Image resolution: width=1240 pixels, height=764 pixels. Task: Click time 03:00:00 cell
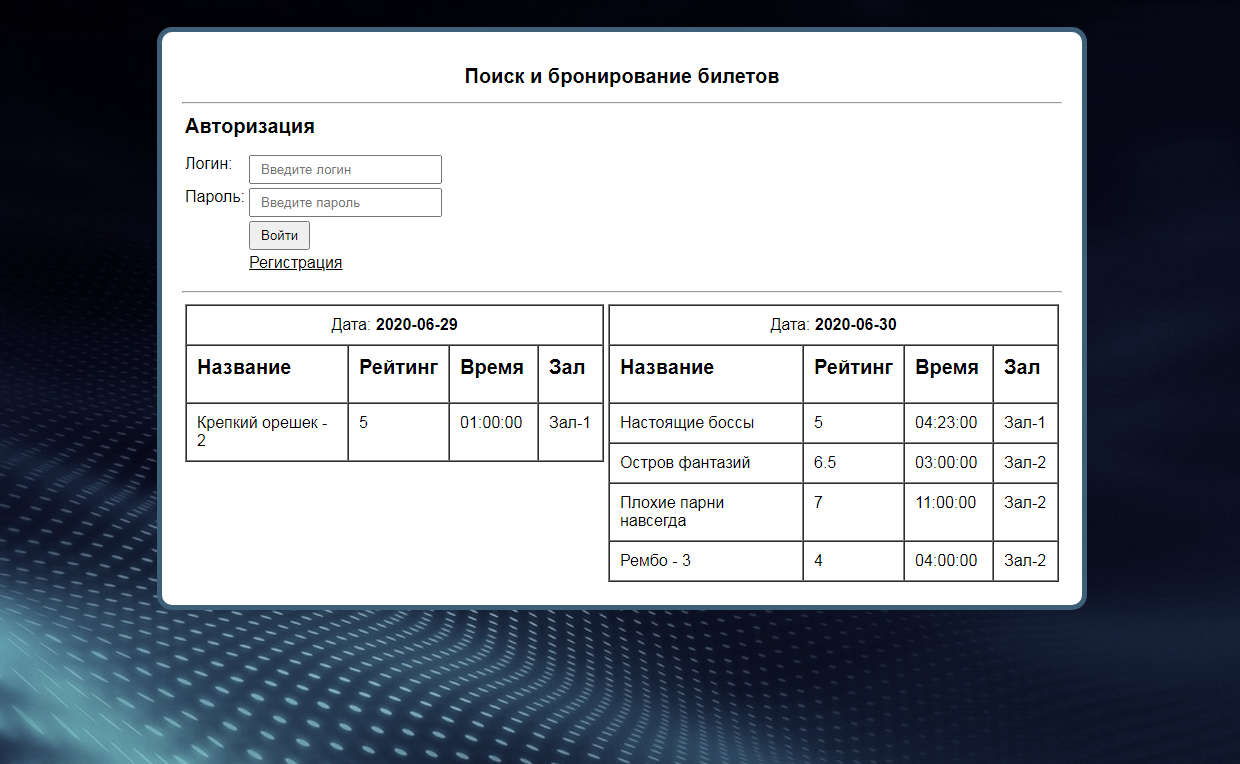(x=948, y=463)
